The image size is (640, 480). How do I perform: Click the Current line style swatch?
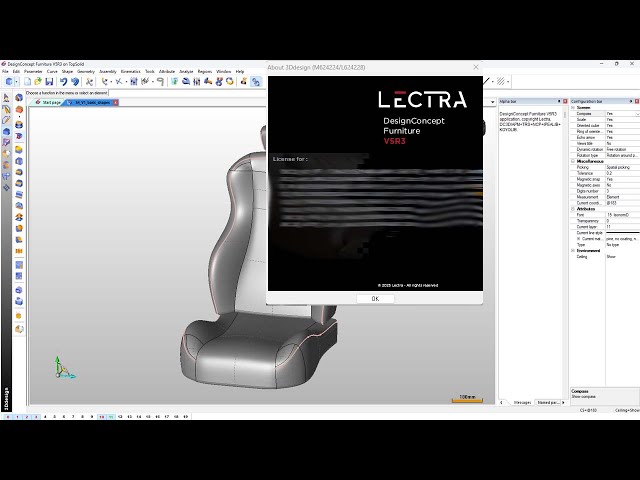pyautogui.click(x=622, y=233)
